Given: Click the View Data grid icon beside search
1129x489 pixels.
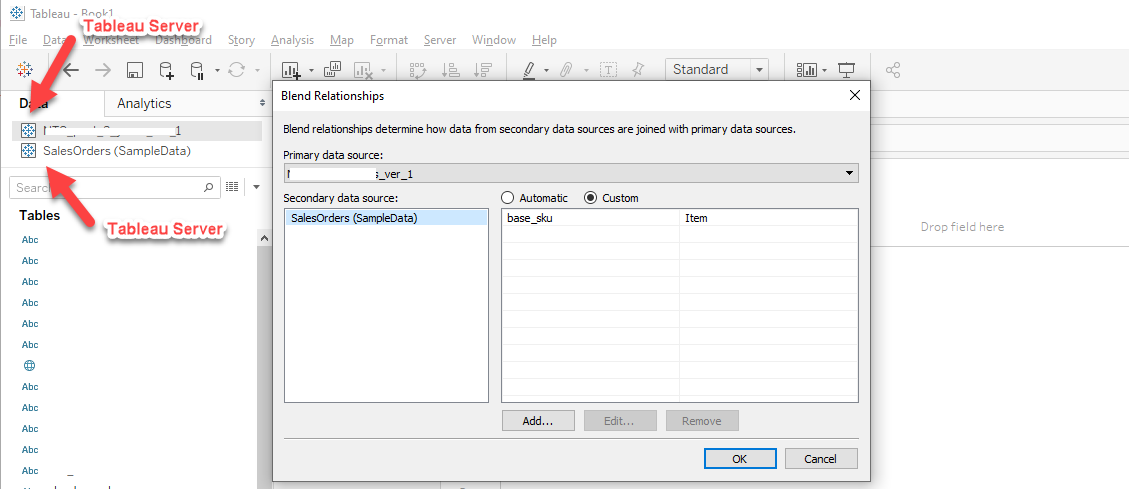Looking at the screenshot, I should [x=232, y=187].
